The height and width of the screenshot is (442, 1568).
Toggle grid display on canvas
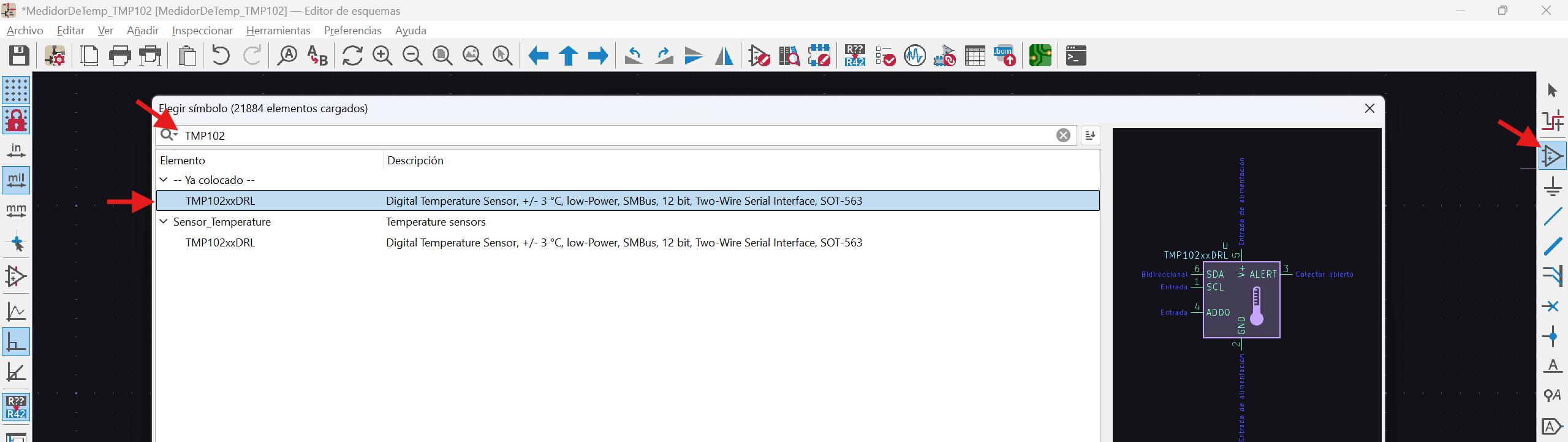click(x=16, y=90)
